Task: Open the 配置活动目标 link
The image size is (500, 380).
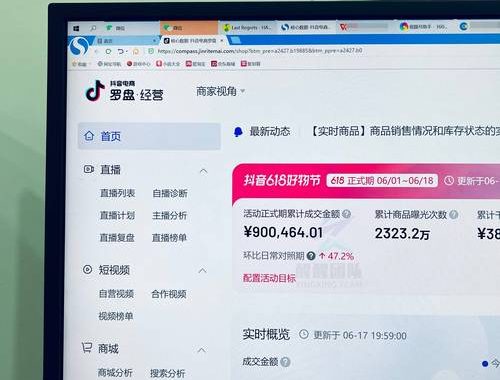Action: pos(269,278)
